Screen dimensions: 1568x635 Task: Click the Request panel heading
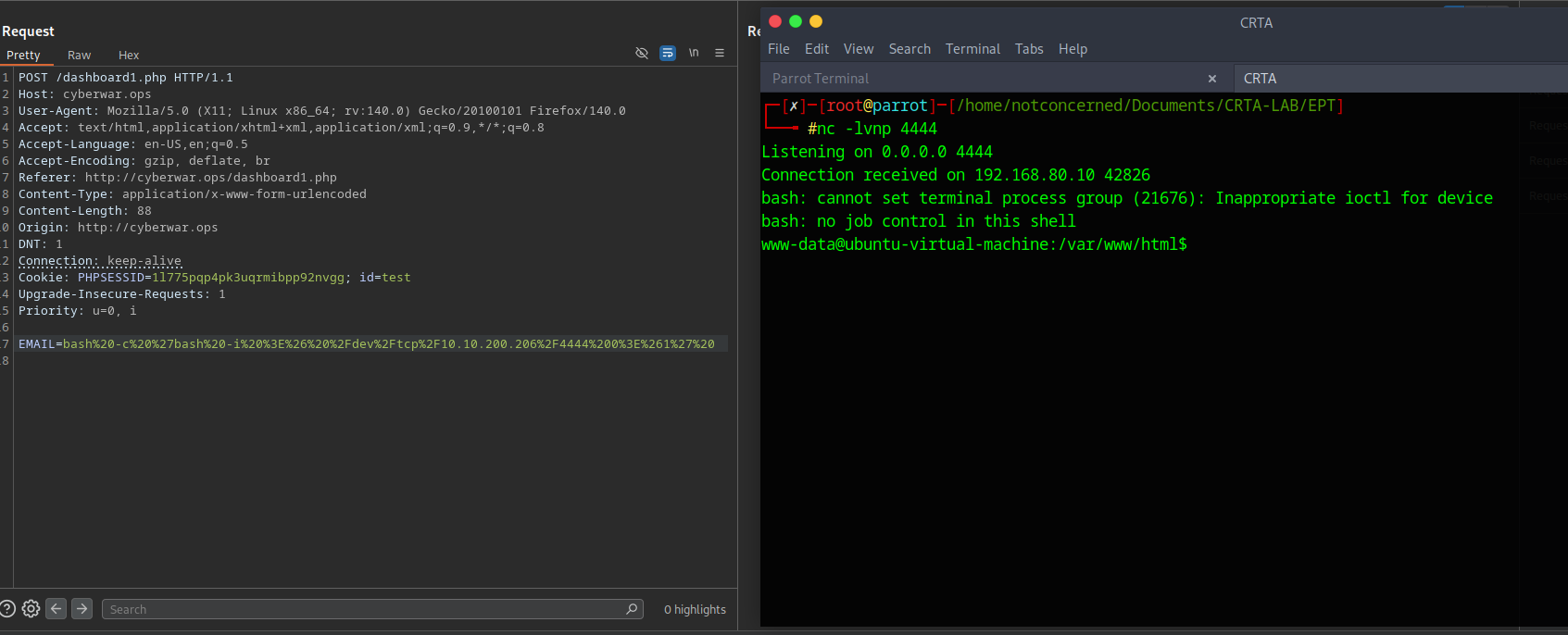[28, 31]
